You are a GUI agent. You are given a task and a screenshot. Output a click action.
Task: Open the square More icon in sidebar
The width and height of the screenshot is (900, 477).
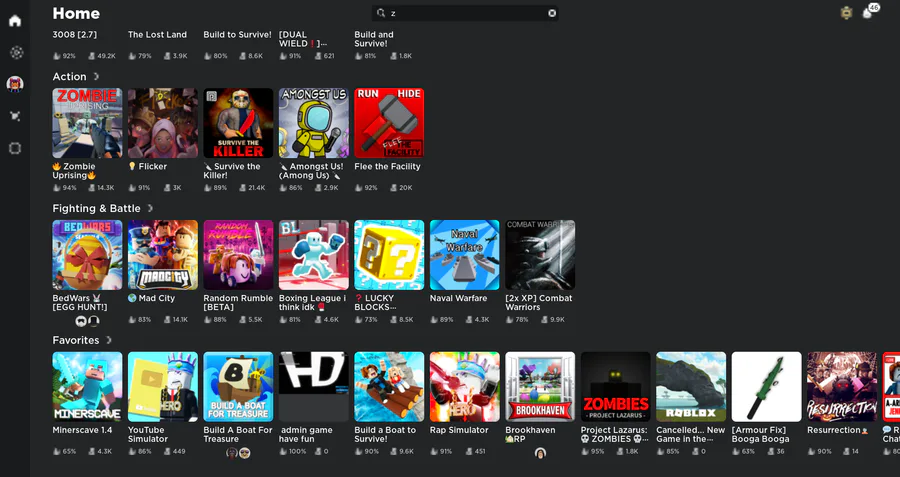(x=15, y=148)
